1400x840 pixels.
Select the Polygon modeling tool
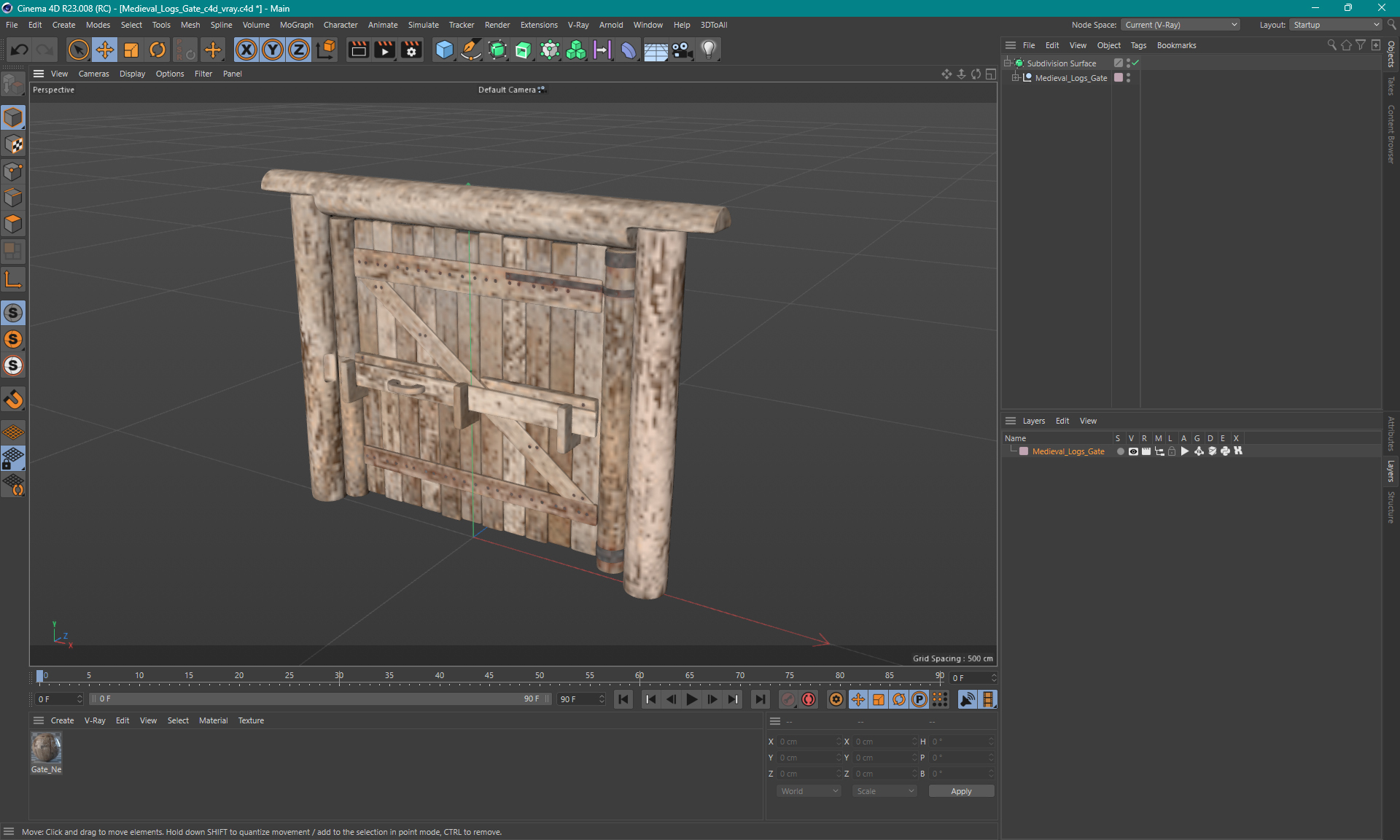pyautogui.click(x=14, y=223)
